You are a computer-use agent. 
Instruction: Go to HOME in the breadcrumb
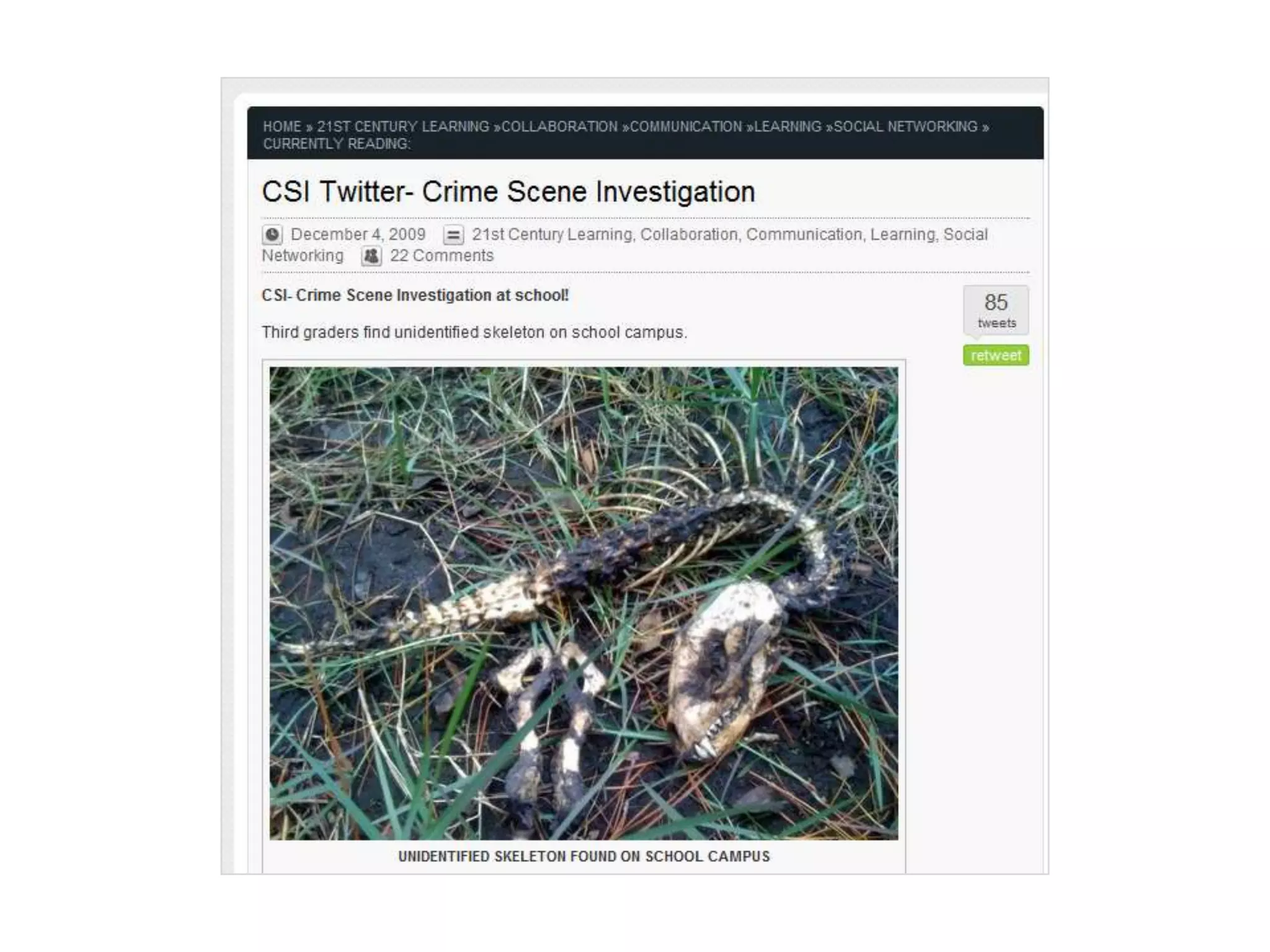[282, 126]
